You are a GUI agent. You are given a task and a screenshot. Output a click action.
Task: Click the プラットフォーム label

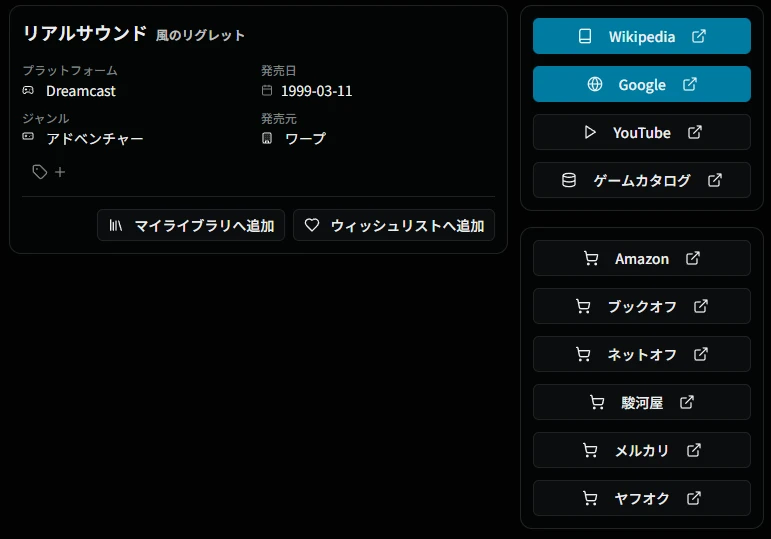[x=70, y=70]
